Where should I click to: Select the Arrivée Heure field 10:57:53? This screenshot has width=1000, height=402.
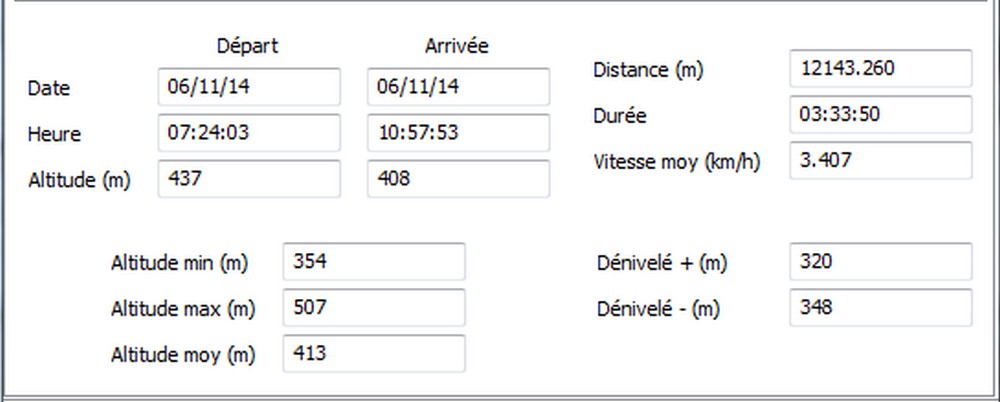pos(458,133)
